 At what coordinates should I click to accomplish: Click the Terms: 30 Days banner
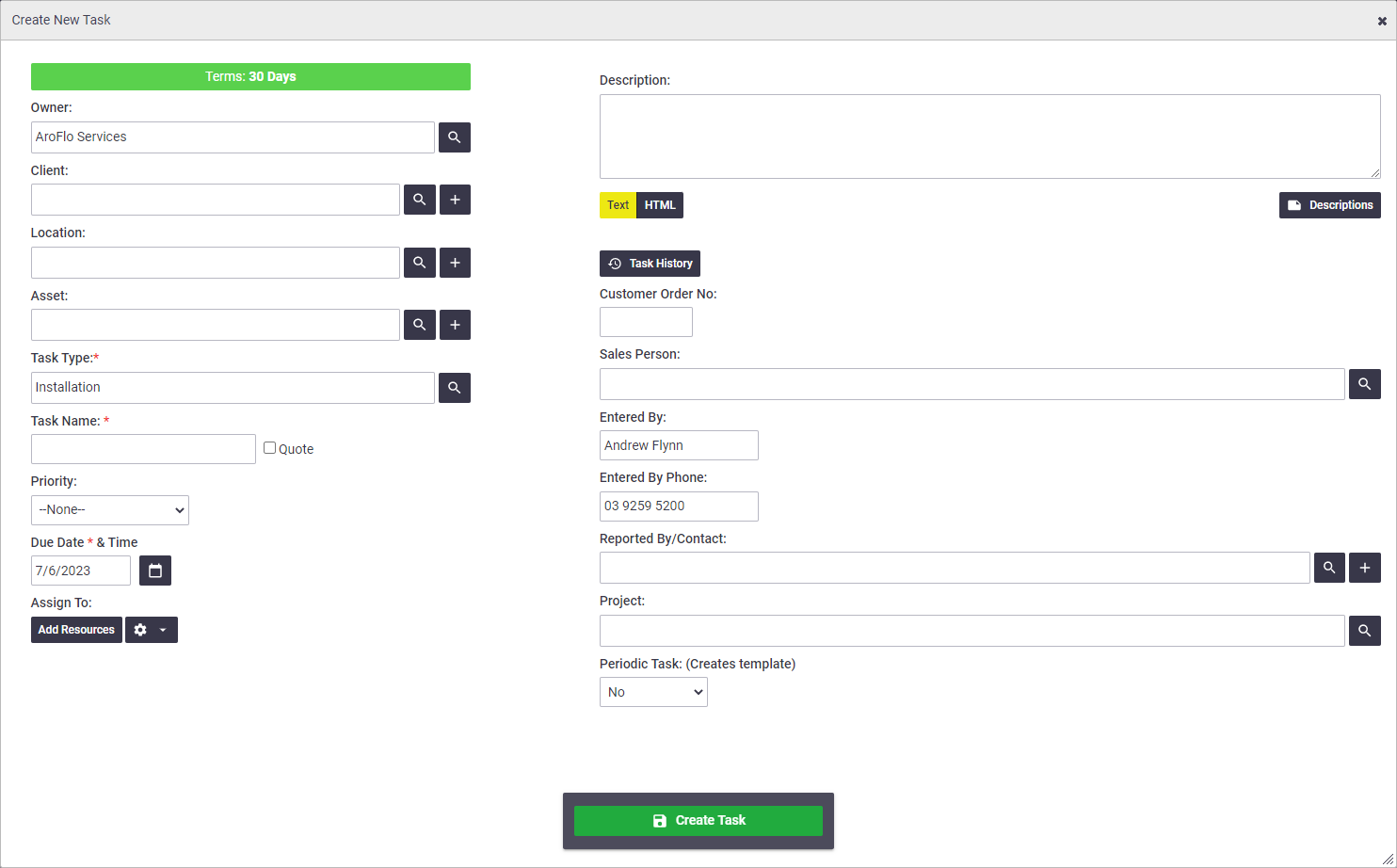(250, 77)
